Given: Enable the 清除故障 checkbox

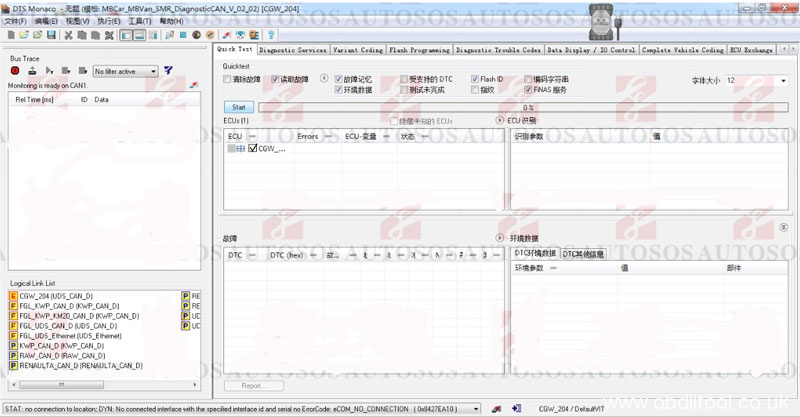Looking at the screenshot, I should point(227,79).
